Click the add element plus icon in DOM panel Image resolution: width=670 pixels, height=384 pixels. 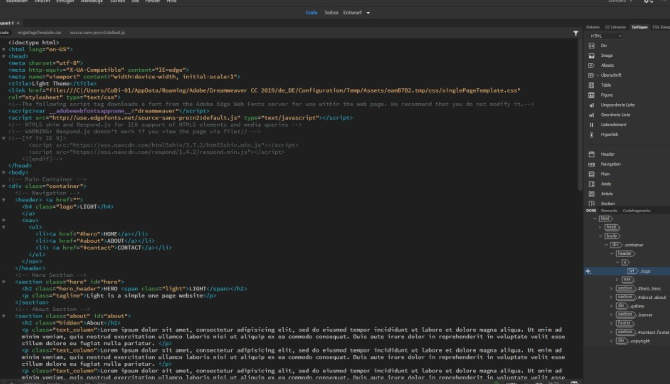pyautogui.click(x=588, y=271)
